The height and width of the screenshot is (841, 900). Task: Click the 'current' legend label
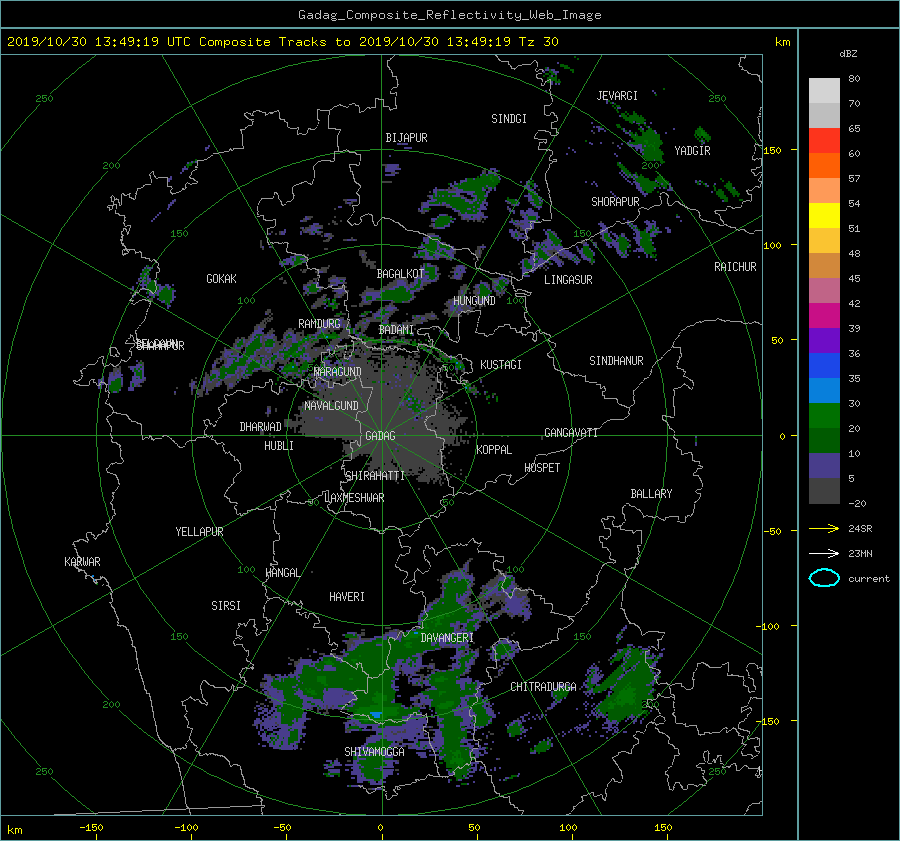coord(869,579)
